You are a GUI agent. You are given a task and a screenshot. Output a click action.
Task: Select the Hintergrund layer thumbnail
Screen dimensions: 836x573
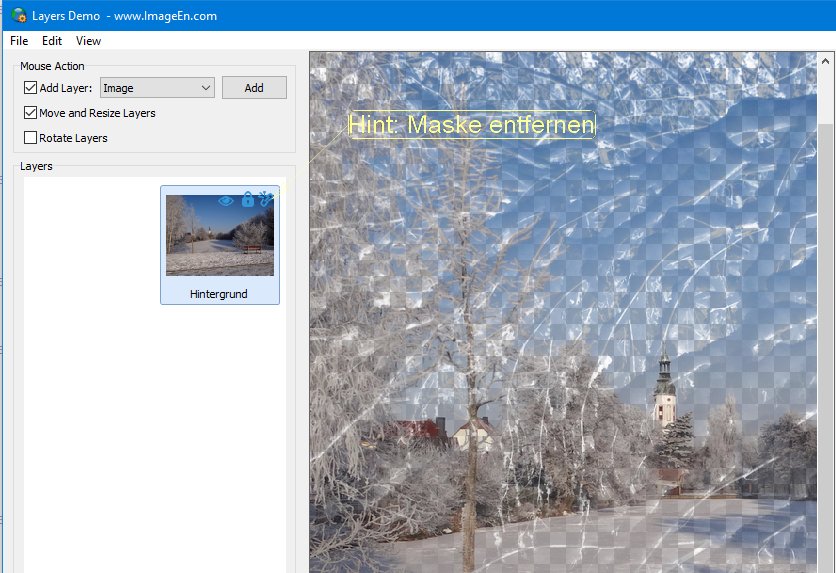(x=220, y=235)
